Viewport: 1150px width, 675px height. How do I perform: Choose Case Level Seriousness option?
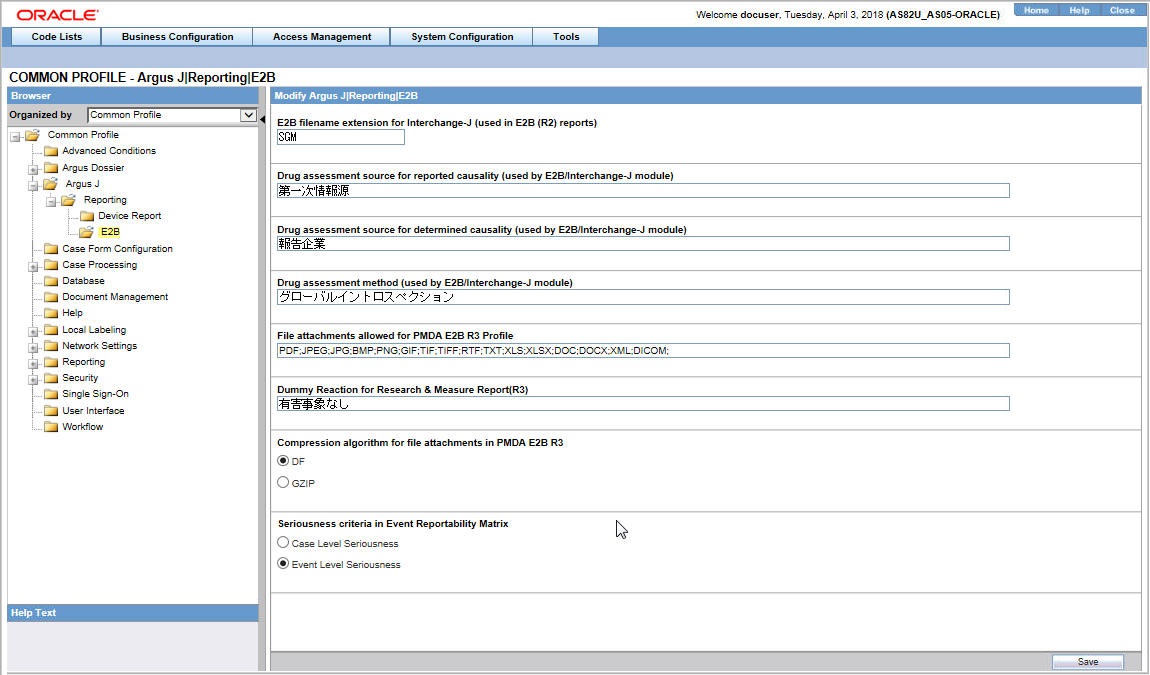click(283, 543)
